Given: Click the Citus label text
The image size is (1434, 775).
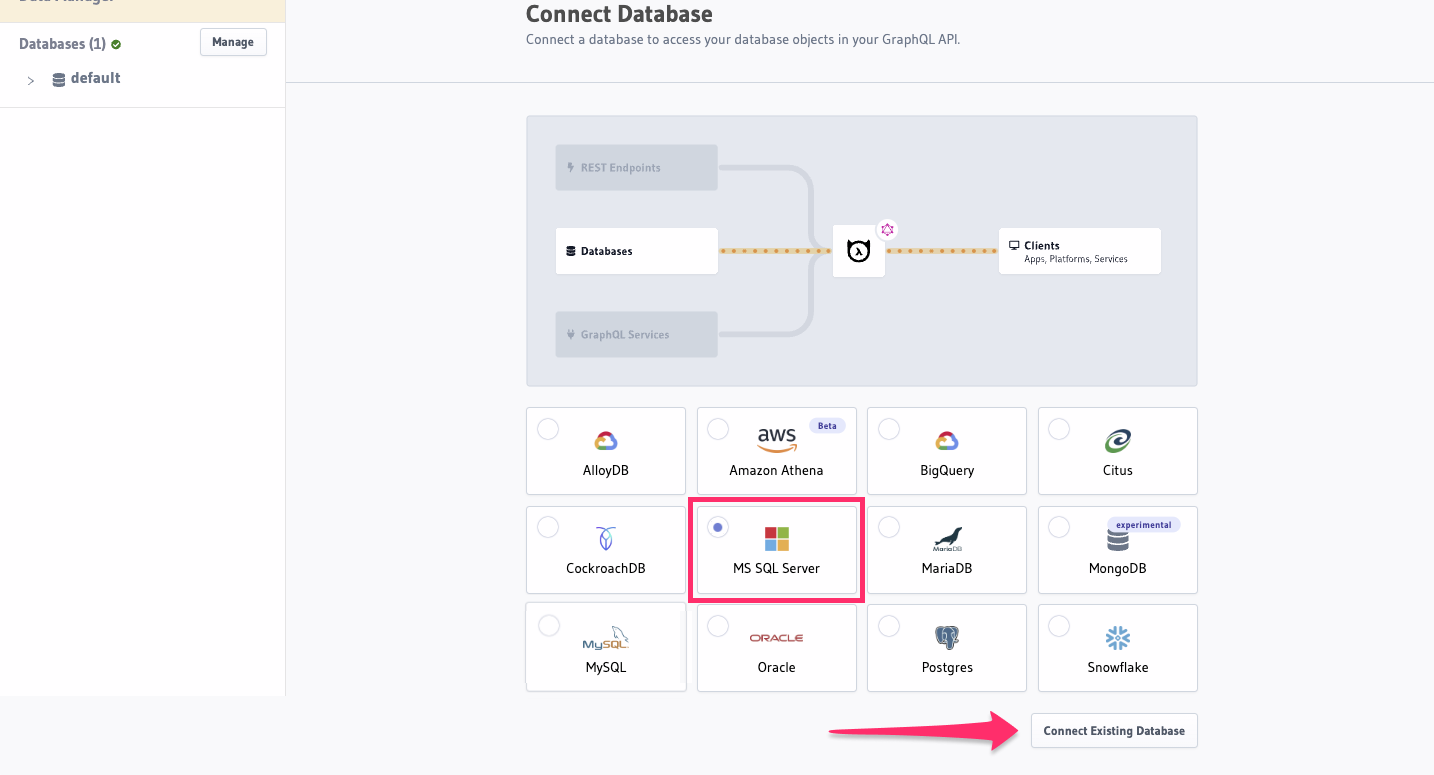Looking at the screenshot, I should [x=1118, y=470].
